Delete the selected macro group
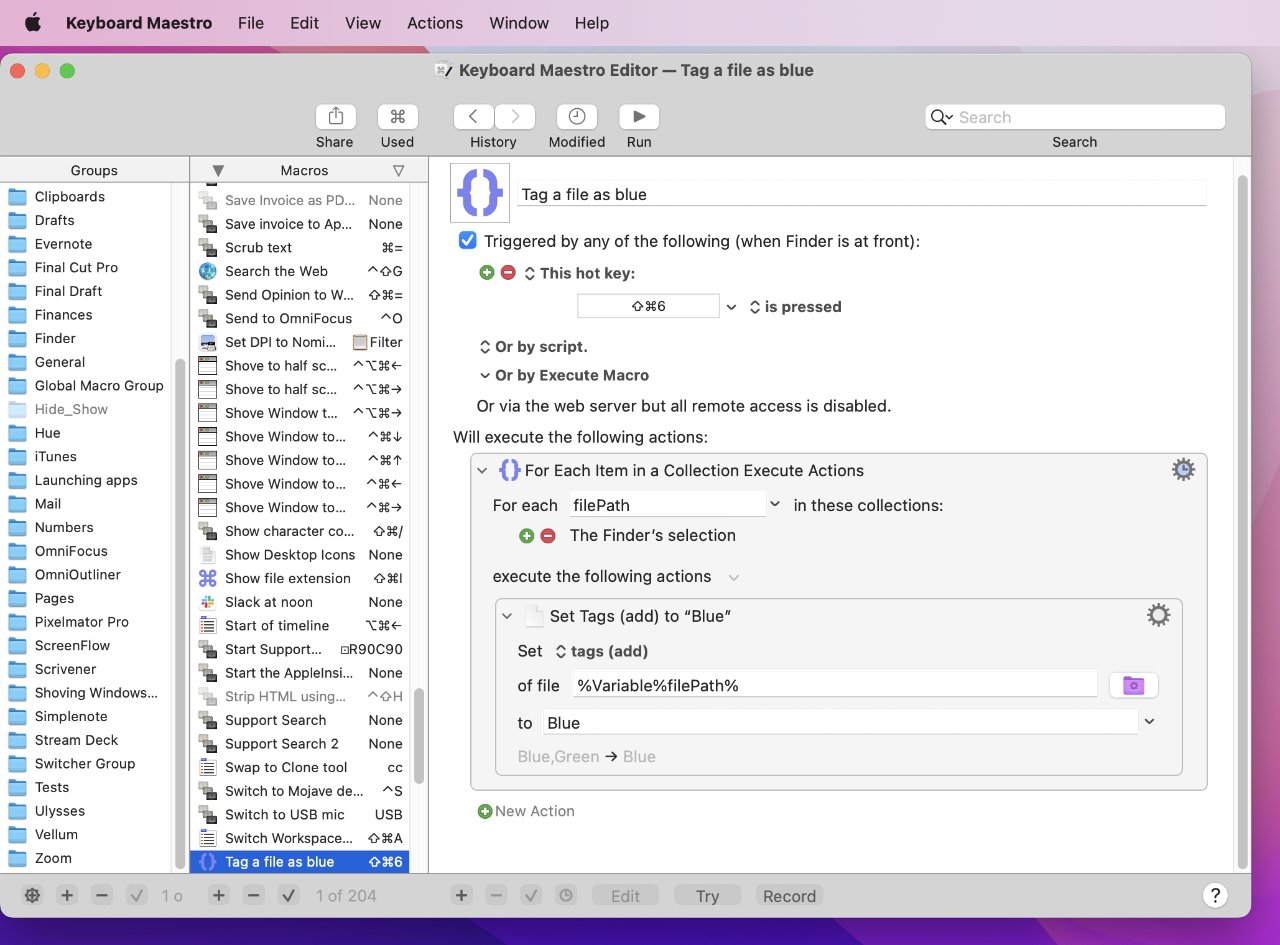The height and width of the screenshot is (945, 1280). [101, 896]
